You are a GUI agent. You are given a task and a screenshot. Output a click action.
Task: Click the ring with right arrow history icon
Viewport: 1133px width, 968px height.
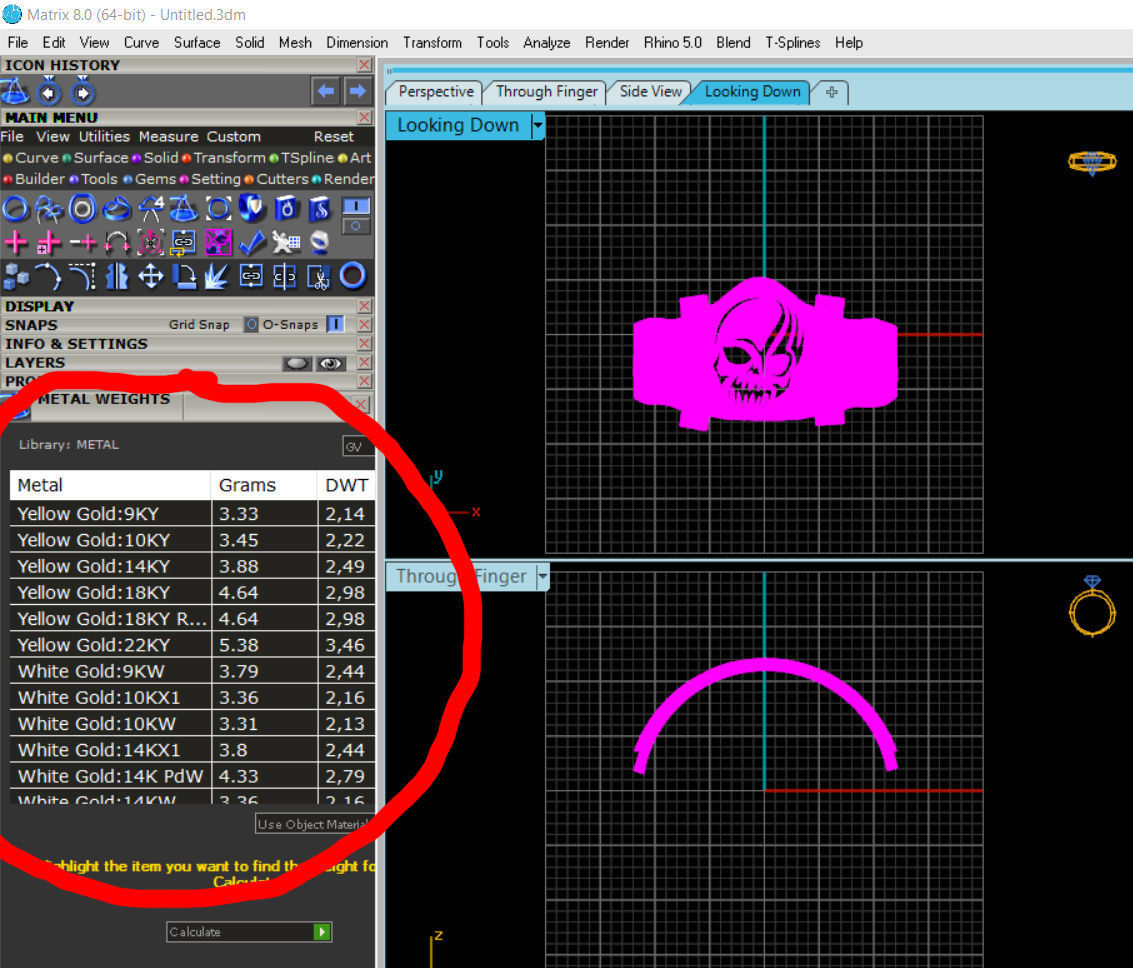click(82, 92)
